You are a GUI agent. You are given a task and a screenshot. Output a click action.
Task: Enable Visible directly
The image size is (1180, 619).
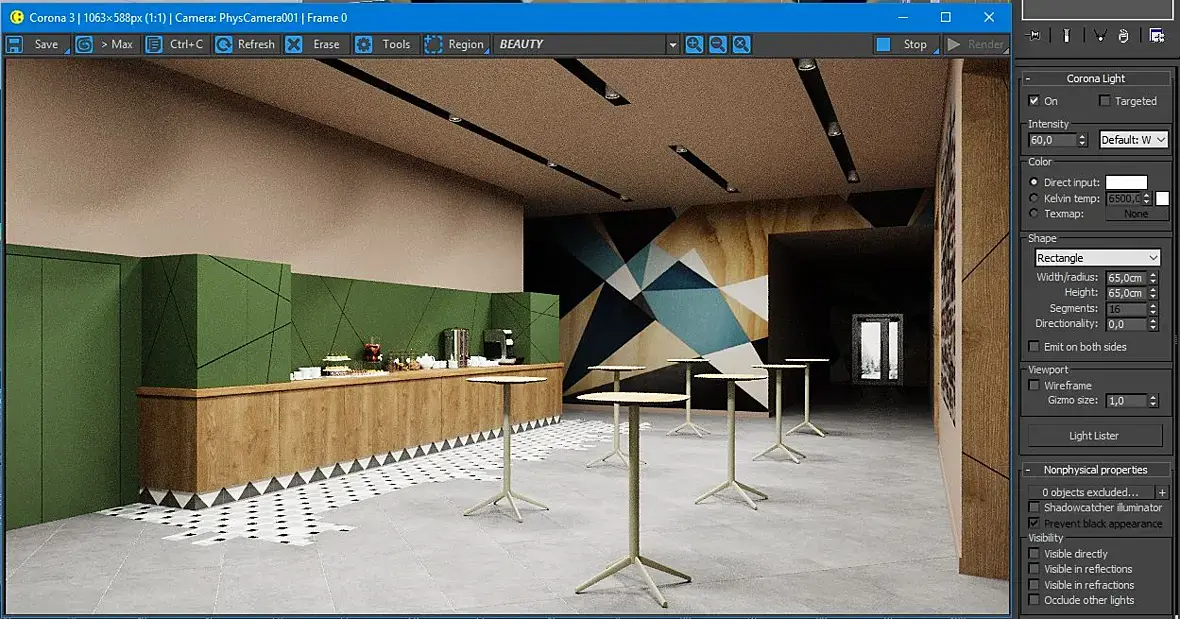pyautogui.click(x=1034, y=554)
